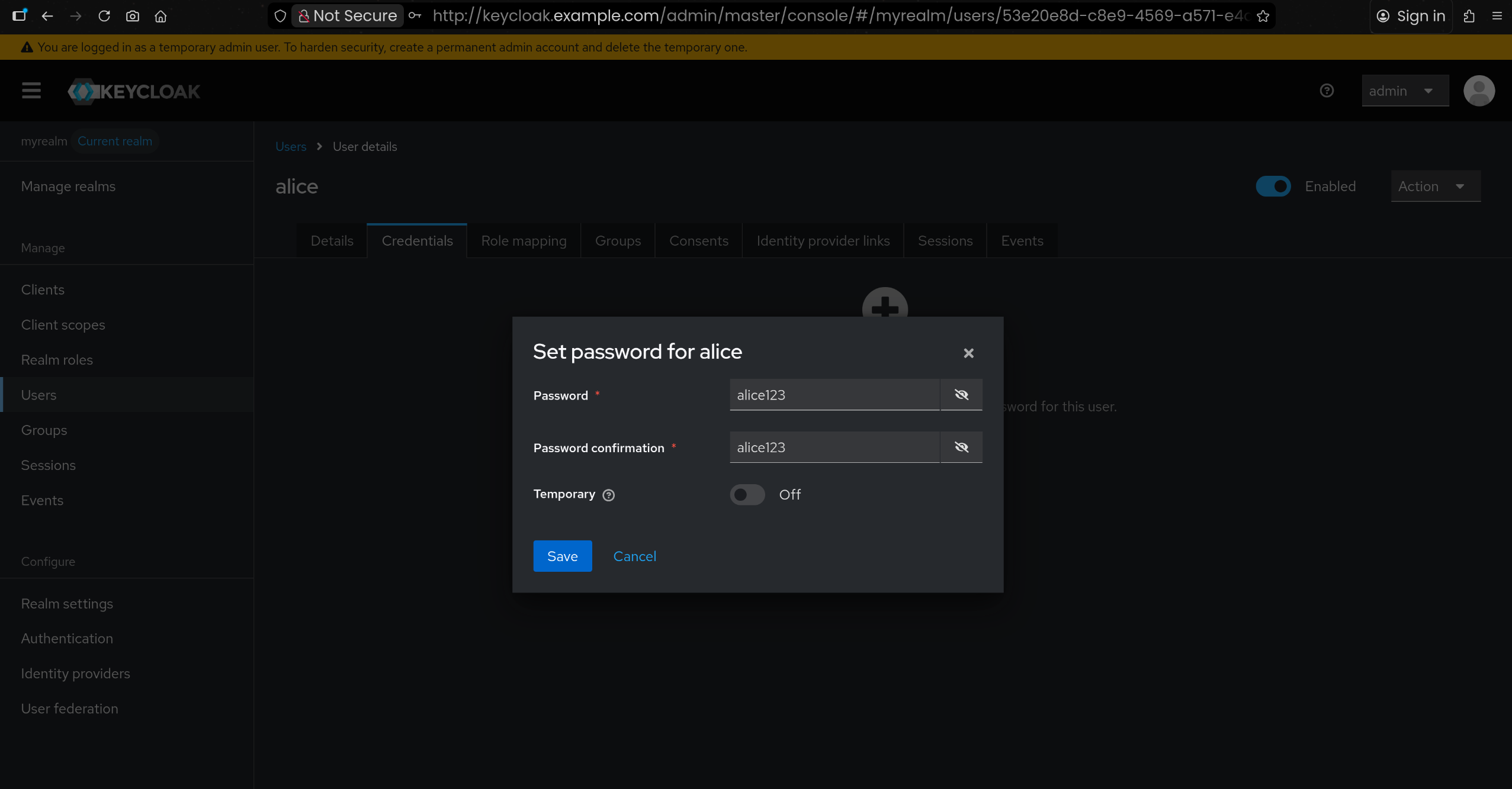Open the hamburger navigation menu
Image resolution: width=1512 pixels, height=789 pixels.
pyautogui.click(x=31, y=91)
